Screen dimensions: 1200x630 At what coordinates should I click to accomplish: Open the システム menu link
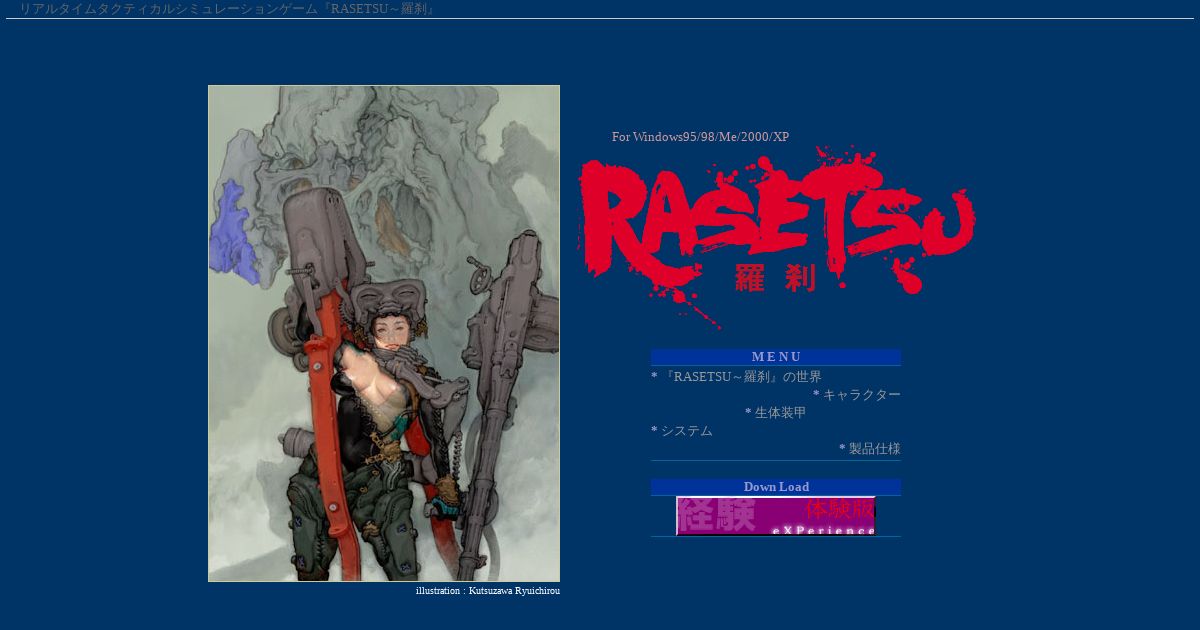coord(687,431)
